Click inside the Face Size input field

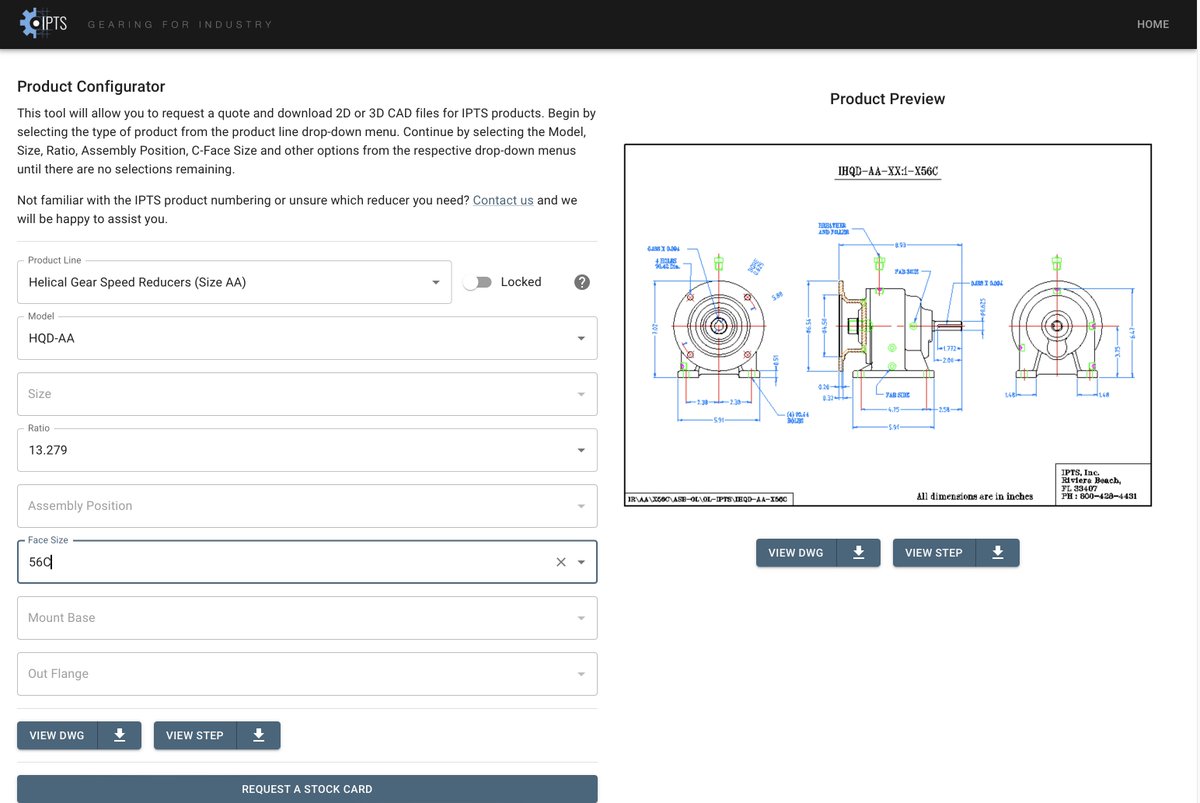pos(200,562)
